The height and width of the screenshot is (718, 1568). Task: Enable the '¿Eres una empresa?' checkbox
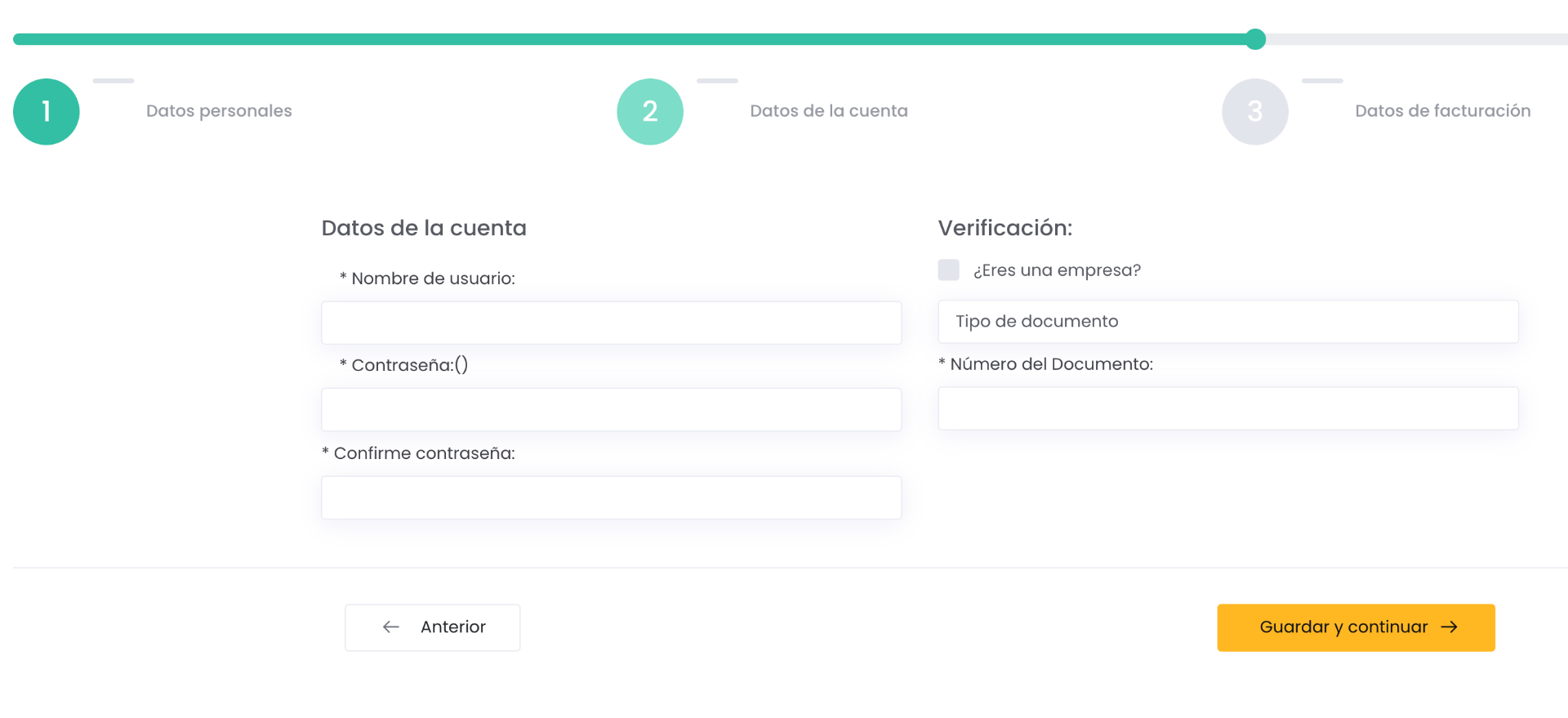[949, 270]
